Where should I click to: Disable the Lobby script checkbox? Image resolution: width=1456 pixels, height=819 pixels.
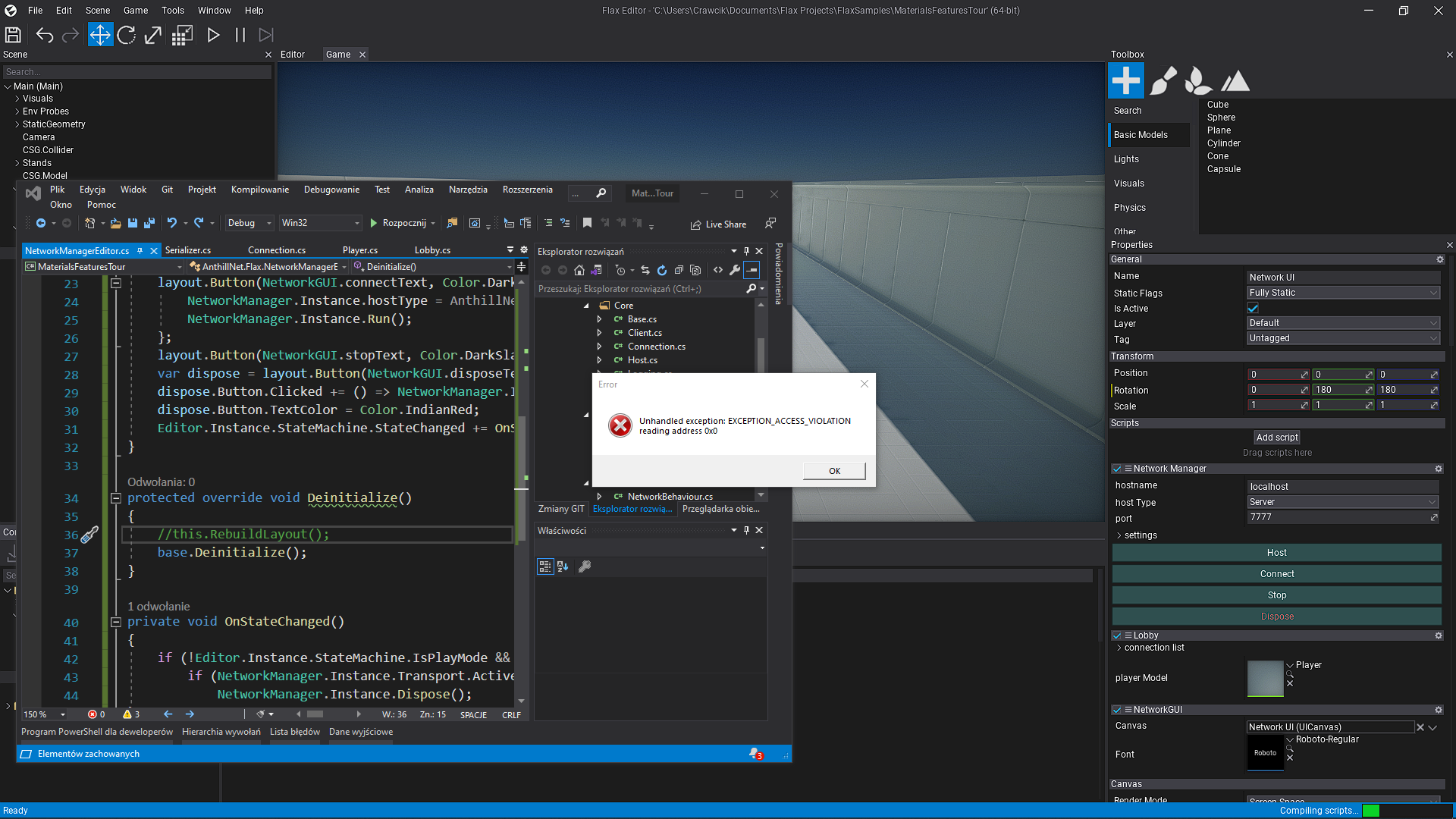1117,635
